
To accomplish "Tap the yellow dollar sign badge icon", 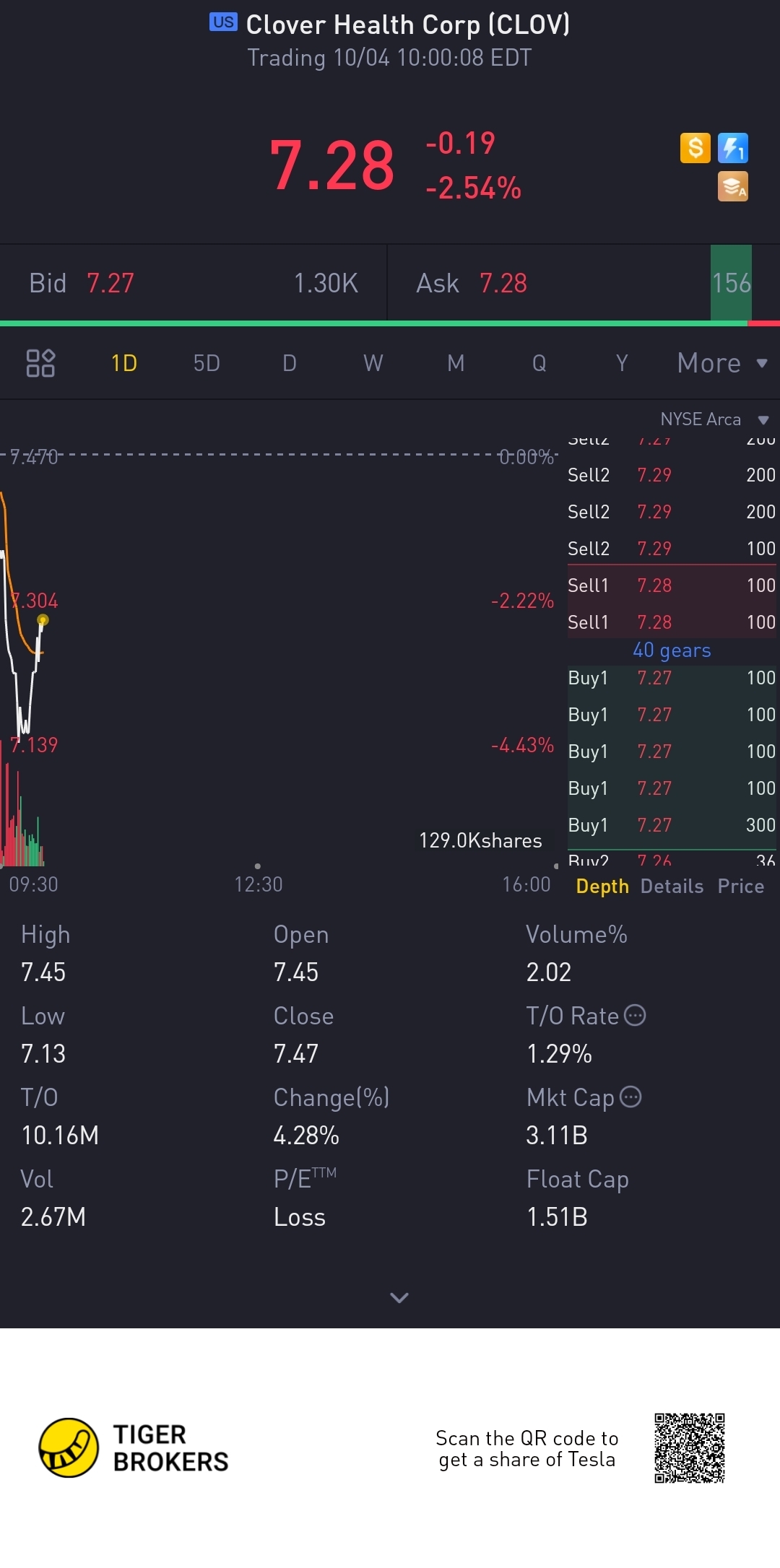I will (695, 148).
